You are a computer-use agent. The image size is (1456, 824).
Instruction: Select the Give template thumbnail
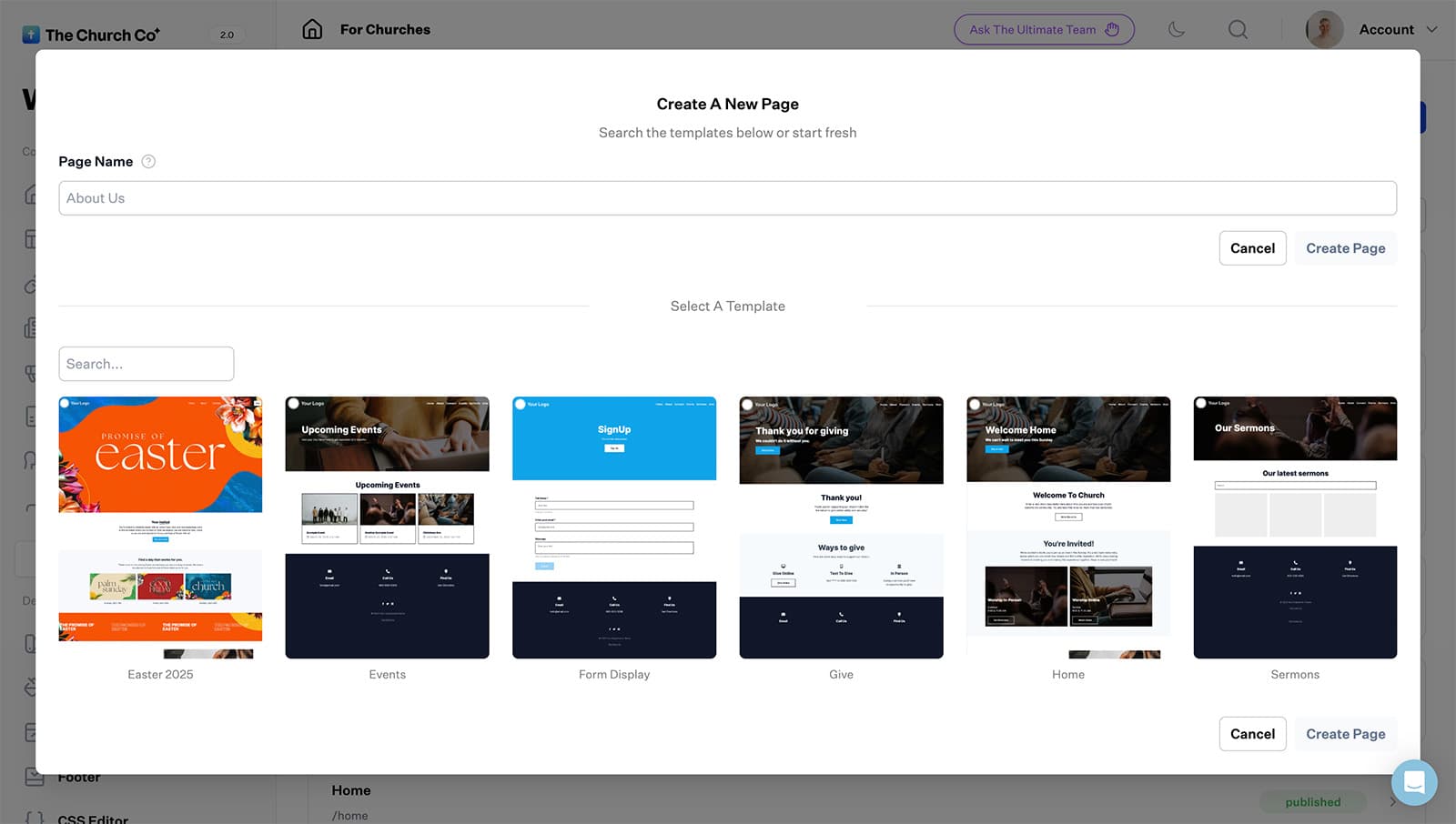click(841, 528)
